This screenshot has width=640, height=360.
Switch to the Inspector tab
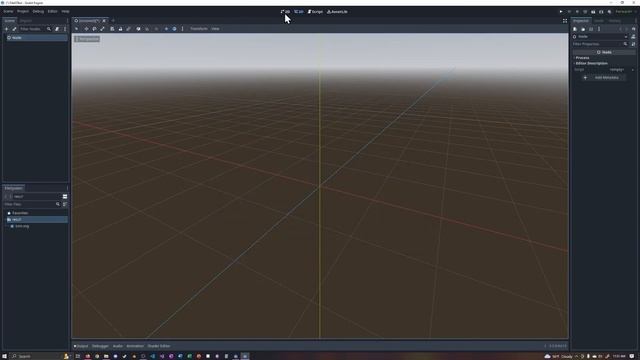pyautogui.click(x=581, y=20)
